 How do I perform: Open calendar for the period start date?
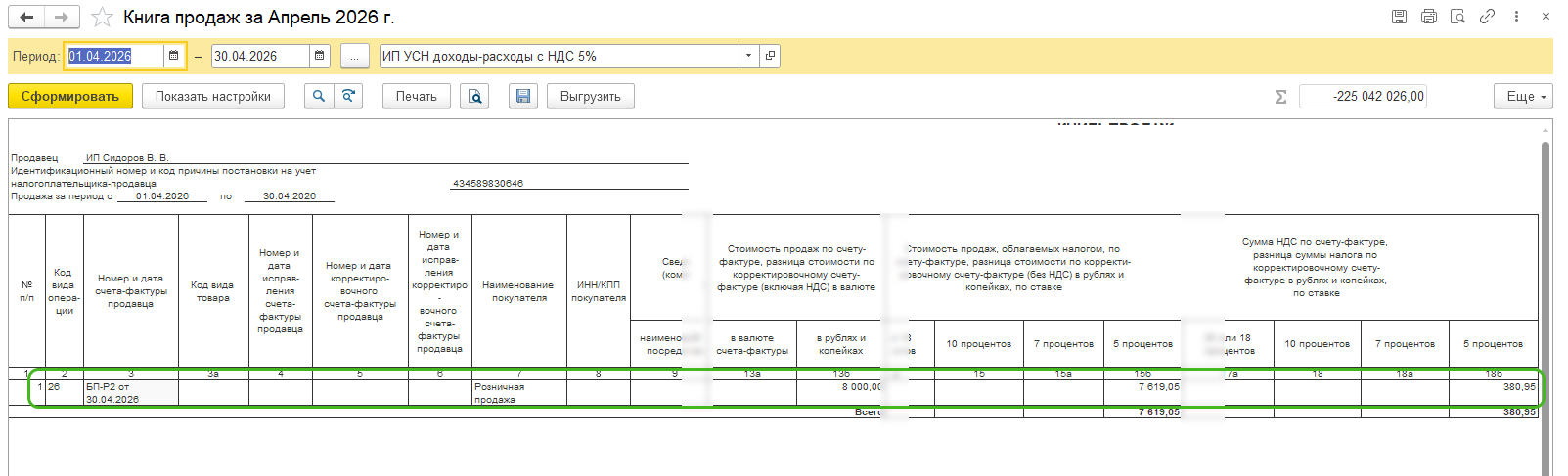pyautogui.click(x=174, y=56)
